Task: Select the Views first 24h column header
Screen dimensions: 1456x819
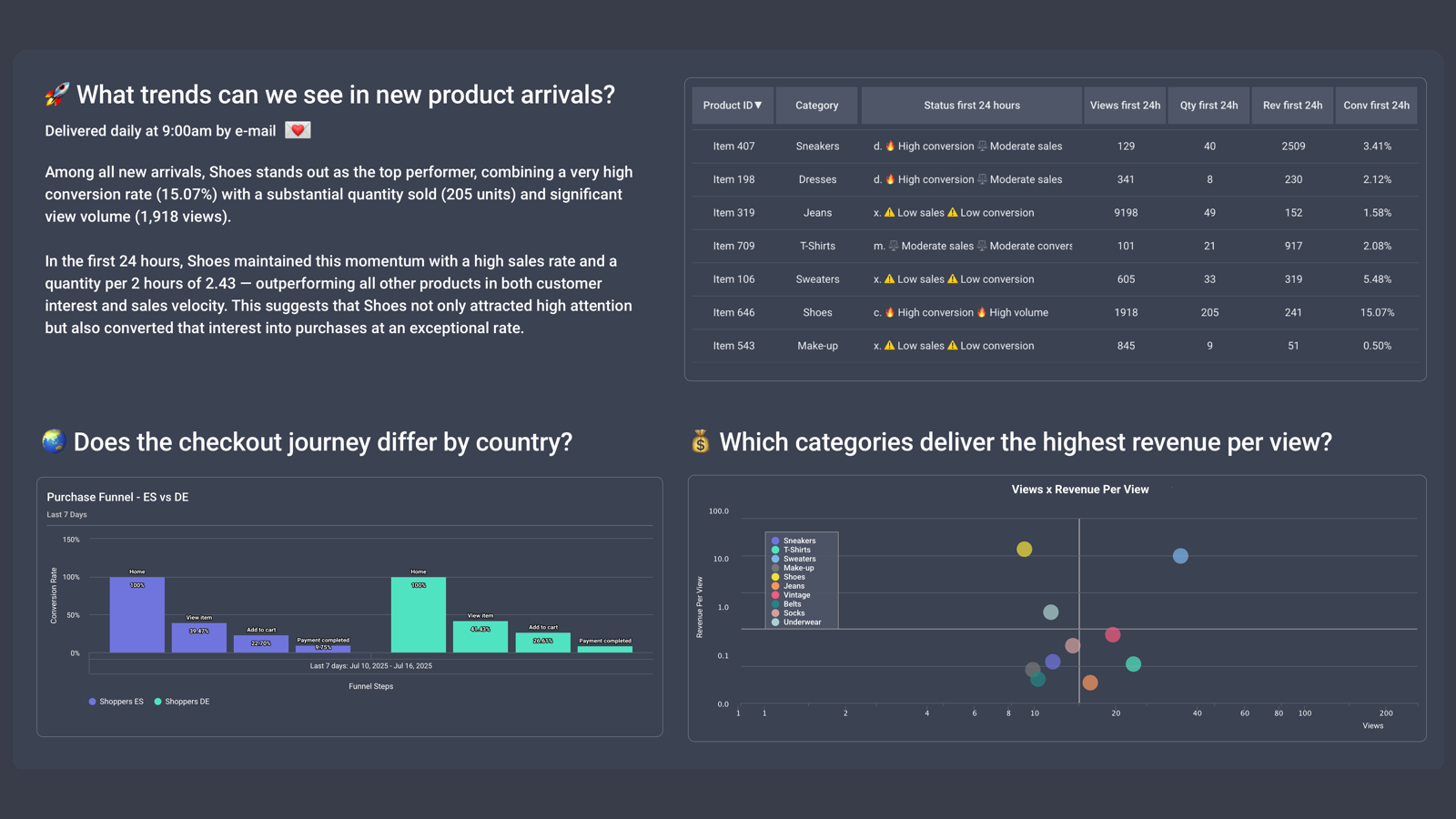Action: tap(1125, 106)
